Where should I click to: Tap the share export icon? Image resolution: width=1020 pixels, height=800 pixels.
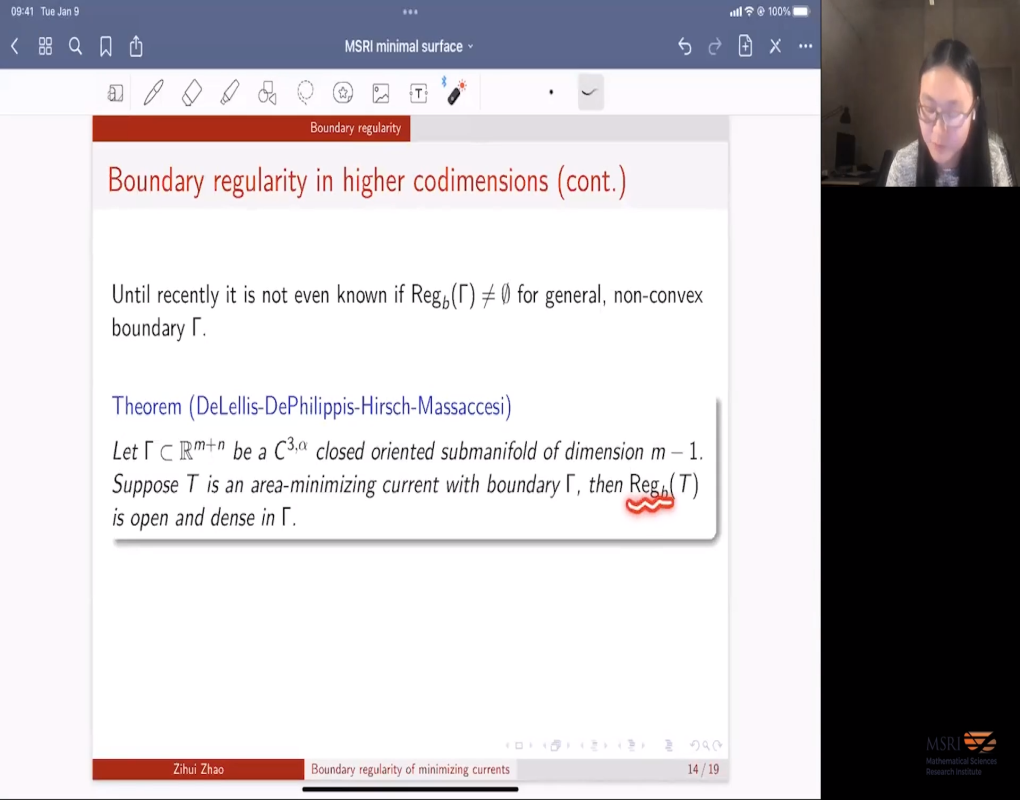coord(136,46)
